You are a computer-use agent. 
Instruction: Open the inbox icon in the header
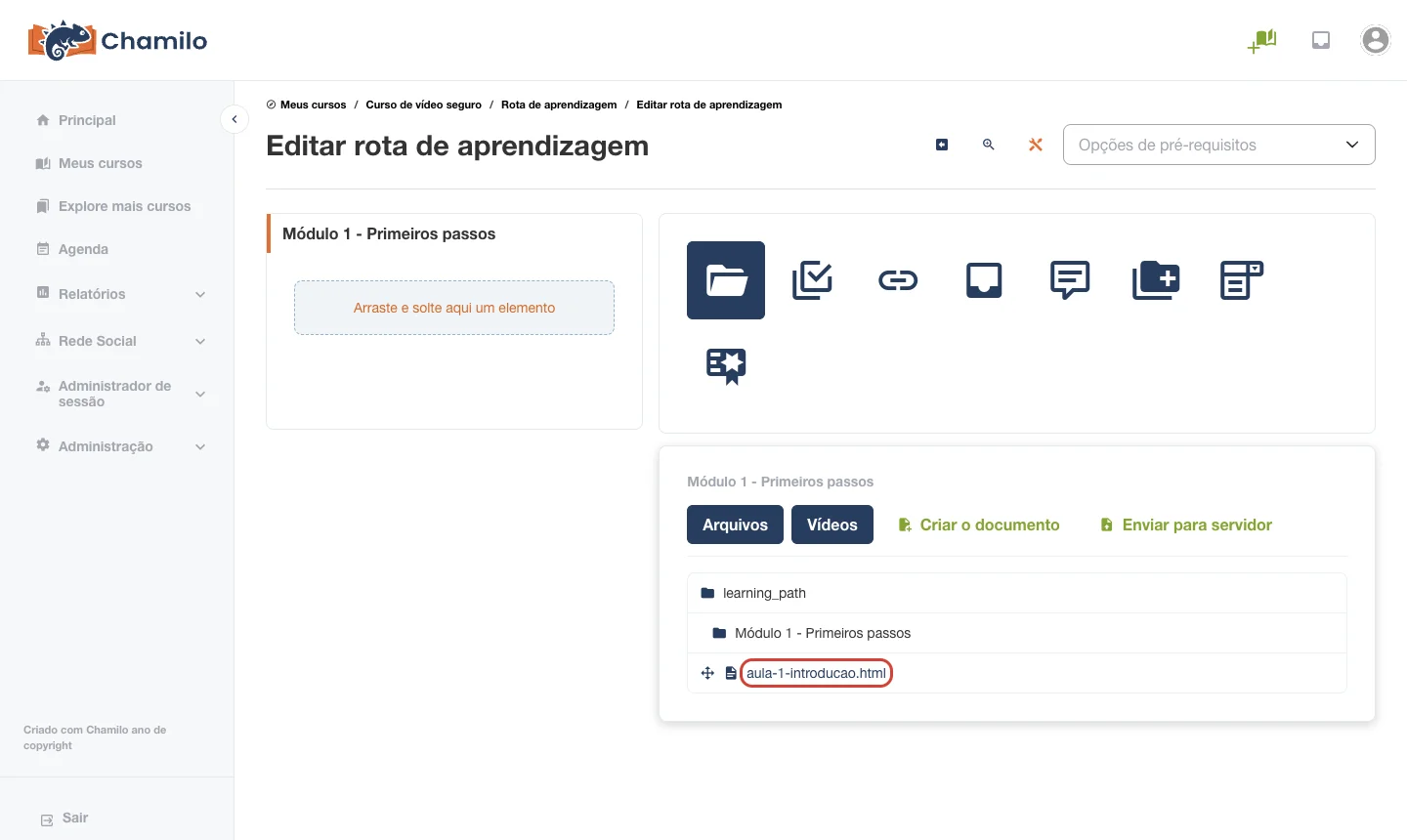pos(1321,40)
